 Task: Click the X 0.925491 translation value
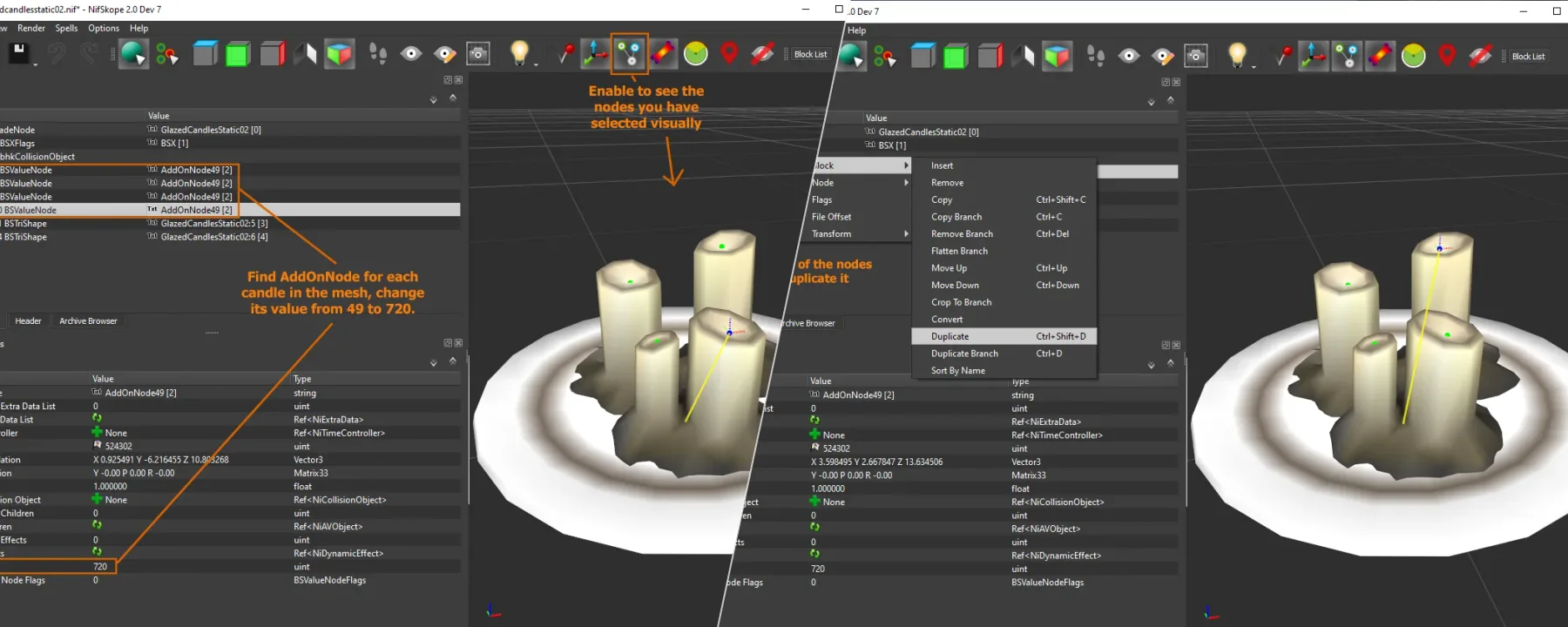160,460
